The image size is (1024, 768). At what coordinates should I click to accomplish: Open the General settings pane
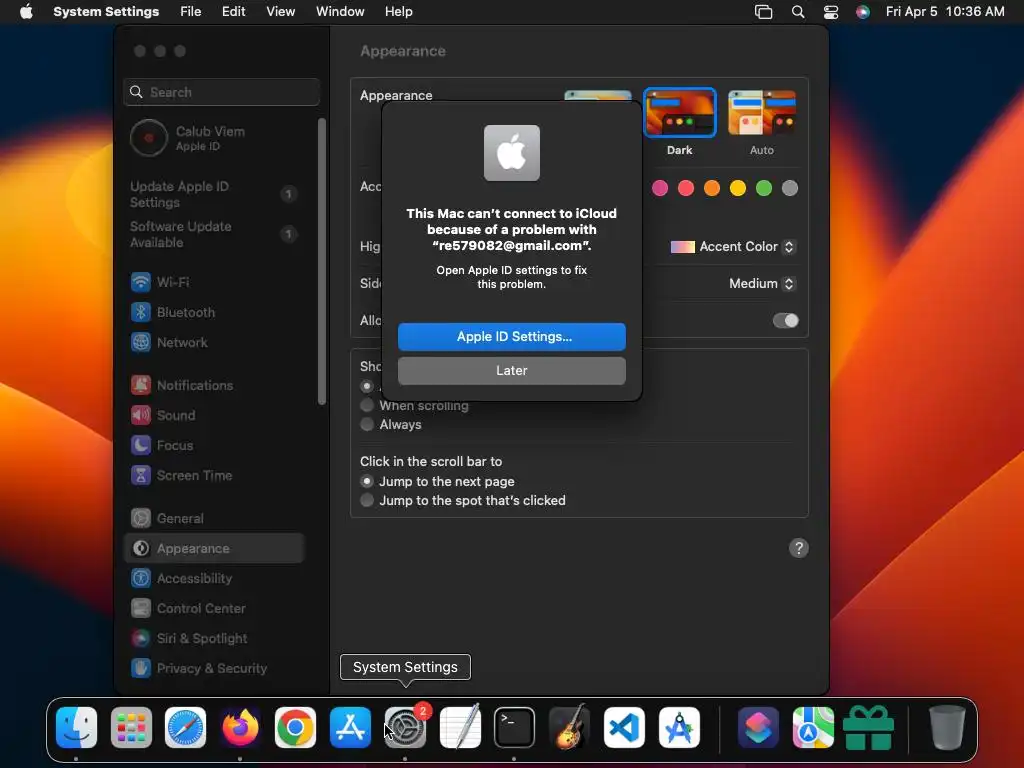[214, 519]
